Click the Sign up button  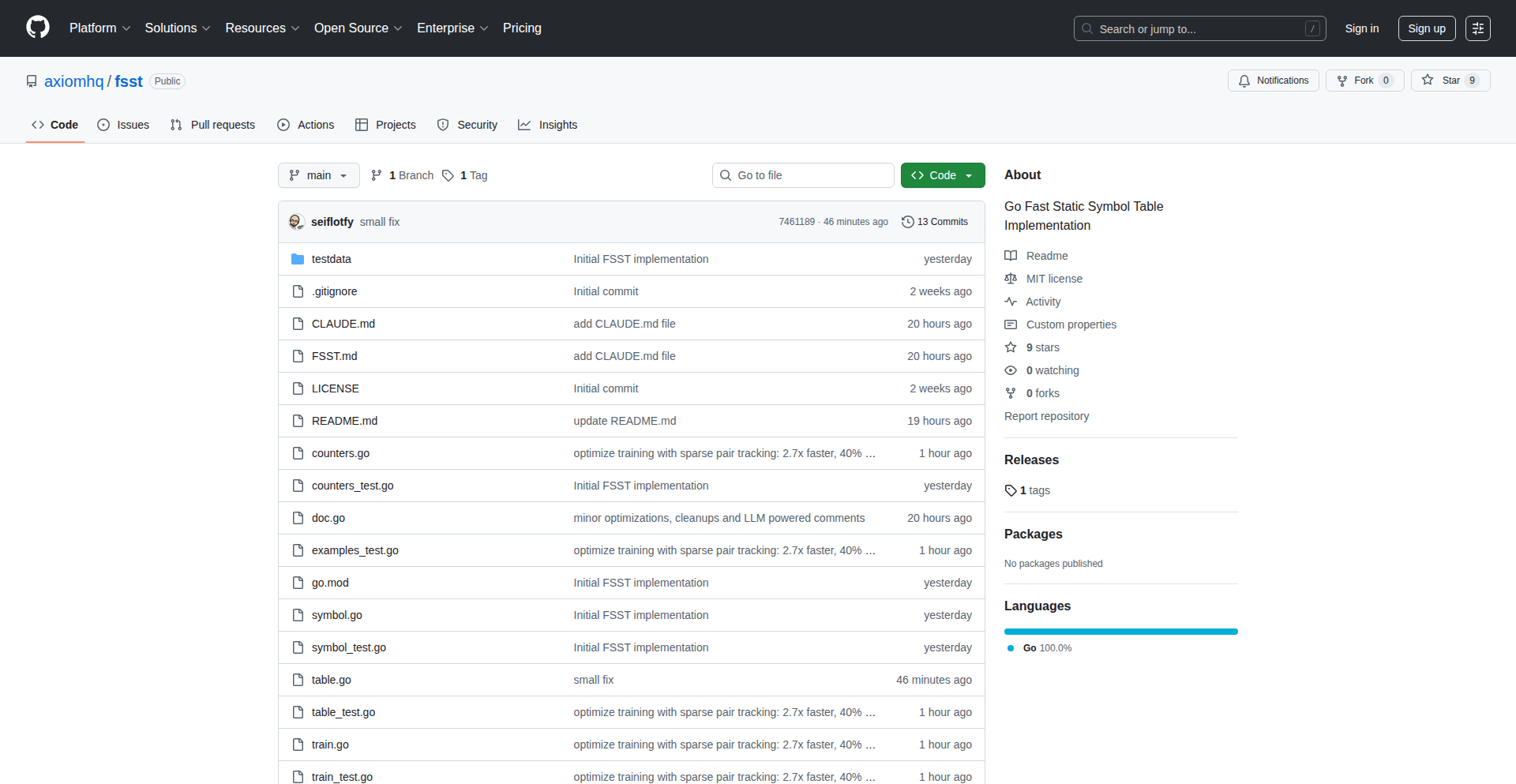pos(1426,28)
